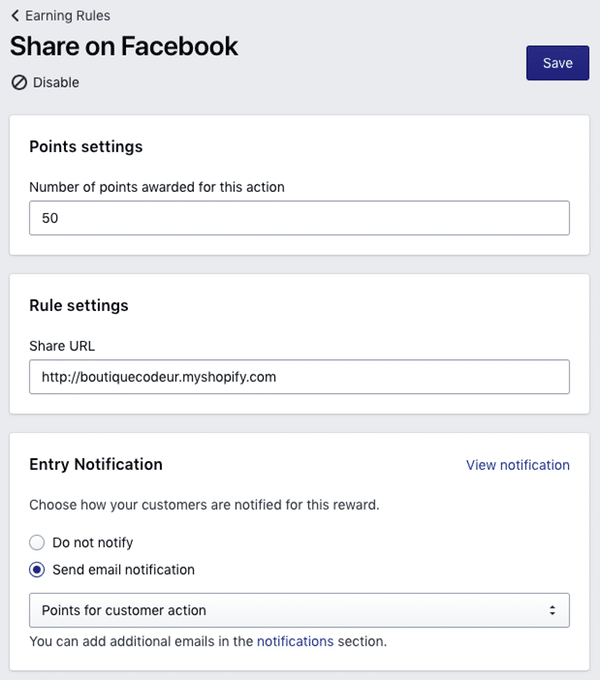Save the Share on Facebook rule
Image resolution: width=600 pixels, height=680 pixels.
point(557,63)
